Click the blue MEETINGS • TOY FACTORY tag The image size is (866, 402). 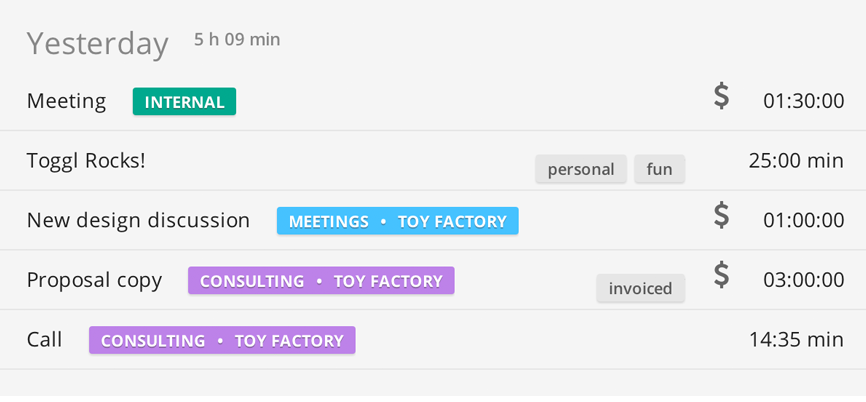397,221
